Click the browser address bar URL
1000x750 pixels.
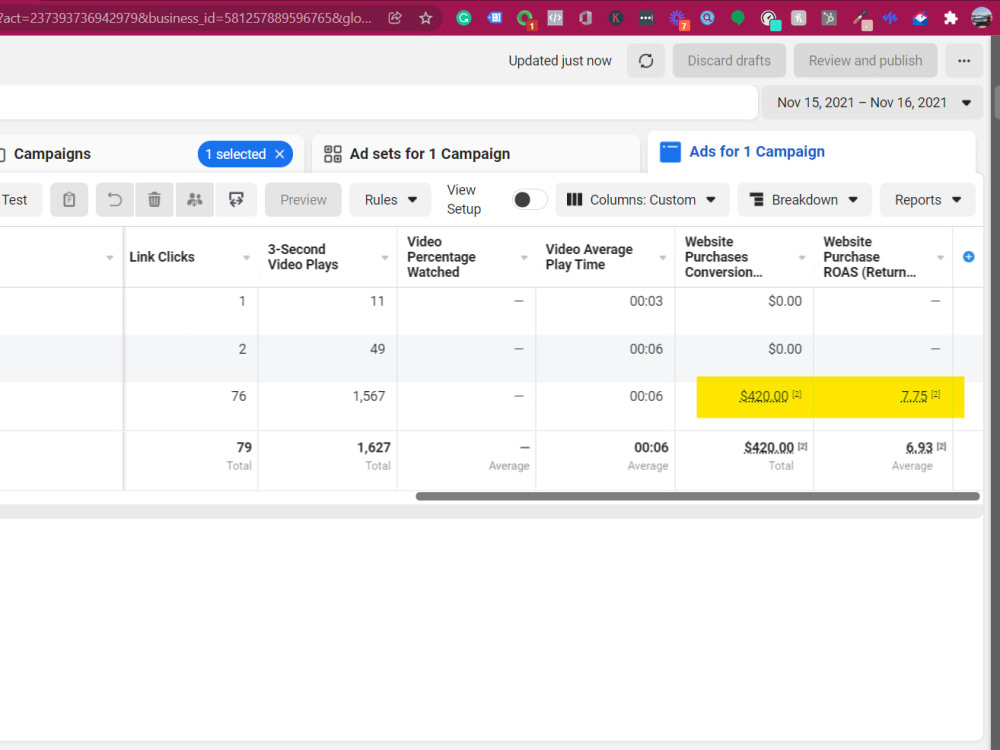tap(186, 18)
